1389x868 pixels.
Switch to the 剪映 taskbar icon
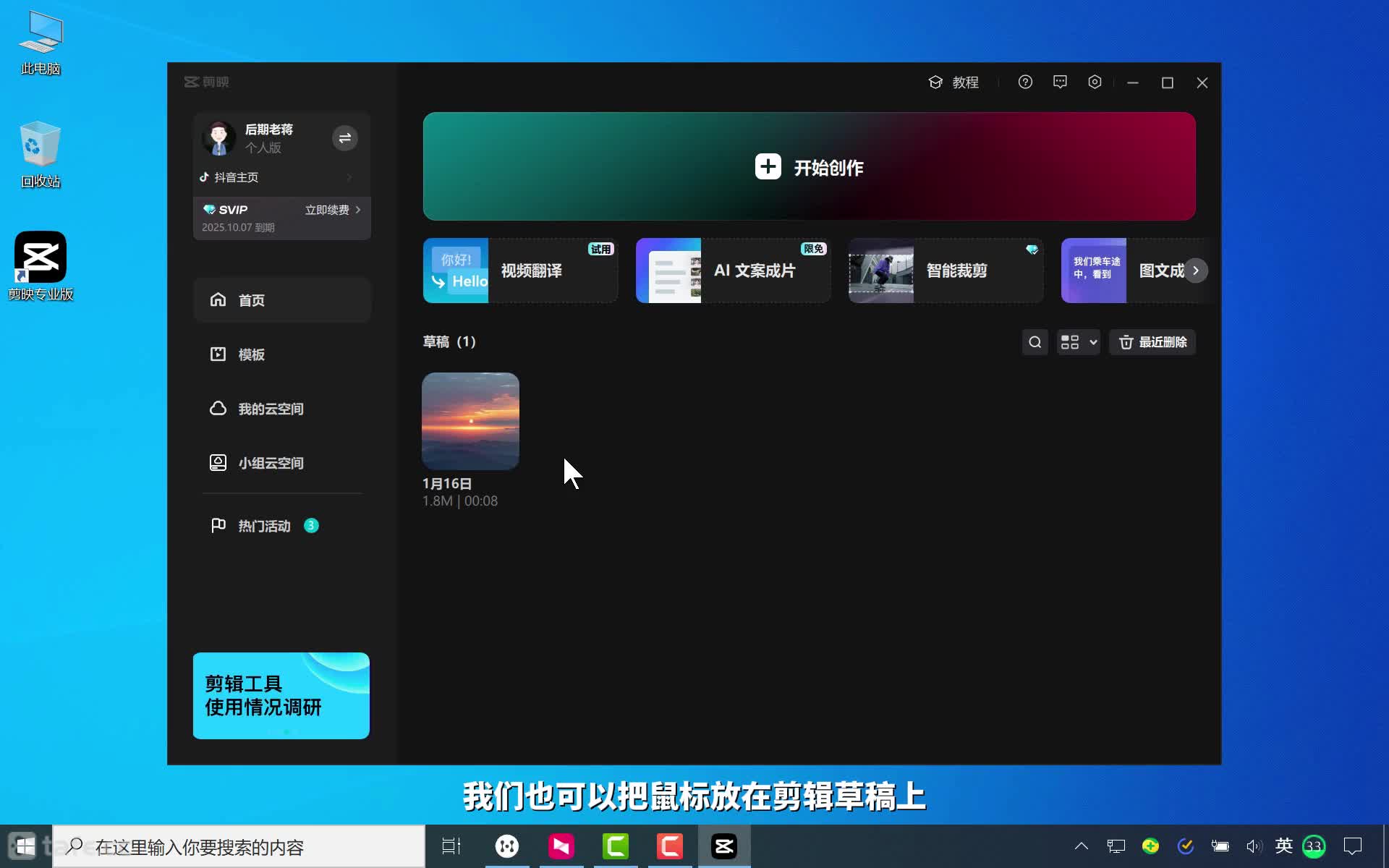pos(724,846)
